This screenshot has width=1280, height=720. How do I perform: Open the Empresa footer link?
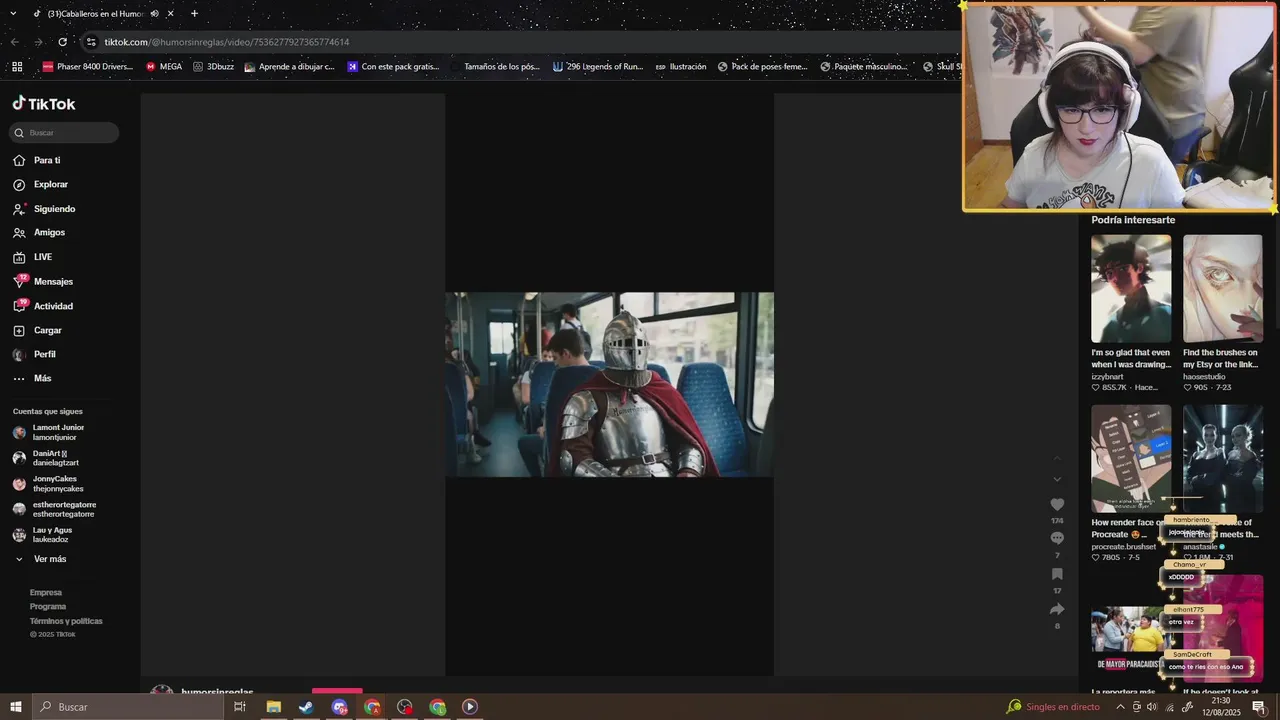(x=46, y=592)
